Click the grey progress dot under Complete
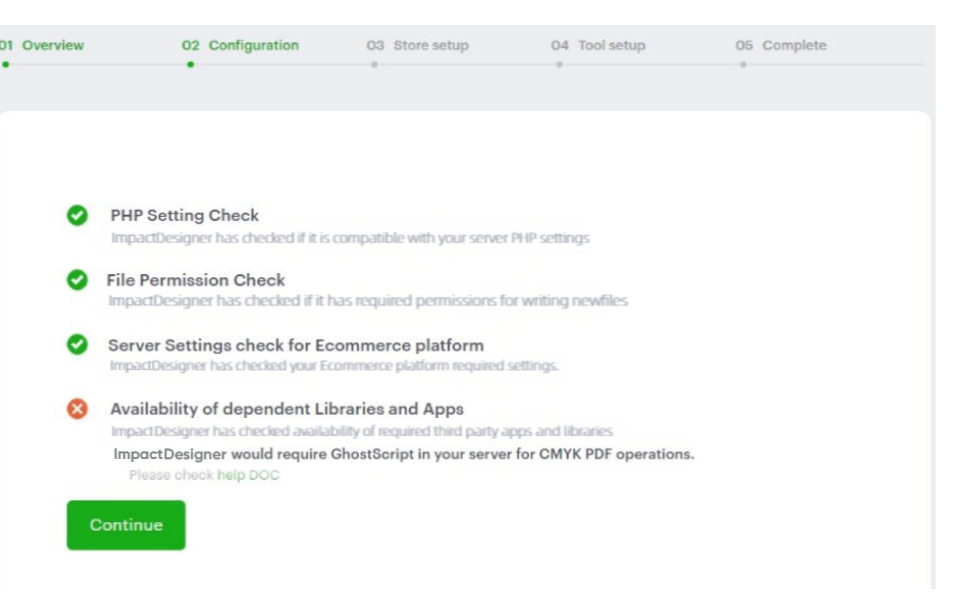The image size is (956, 614). [743, 65]
